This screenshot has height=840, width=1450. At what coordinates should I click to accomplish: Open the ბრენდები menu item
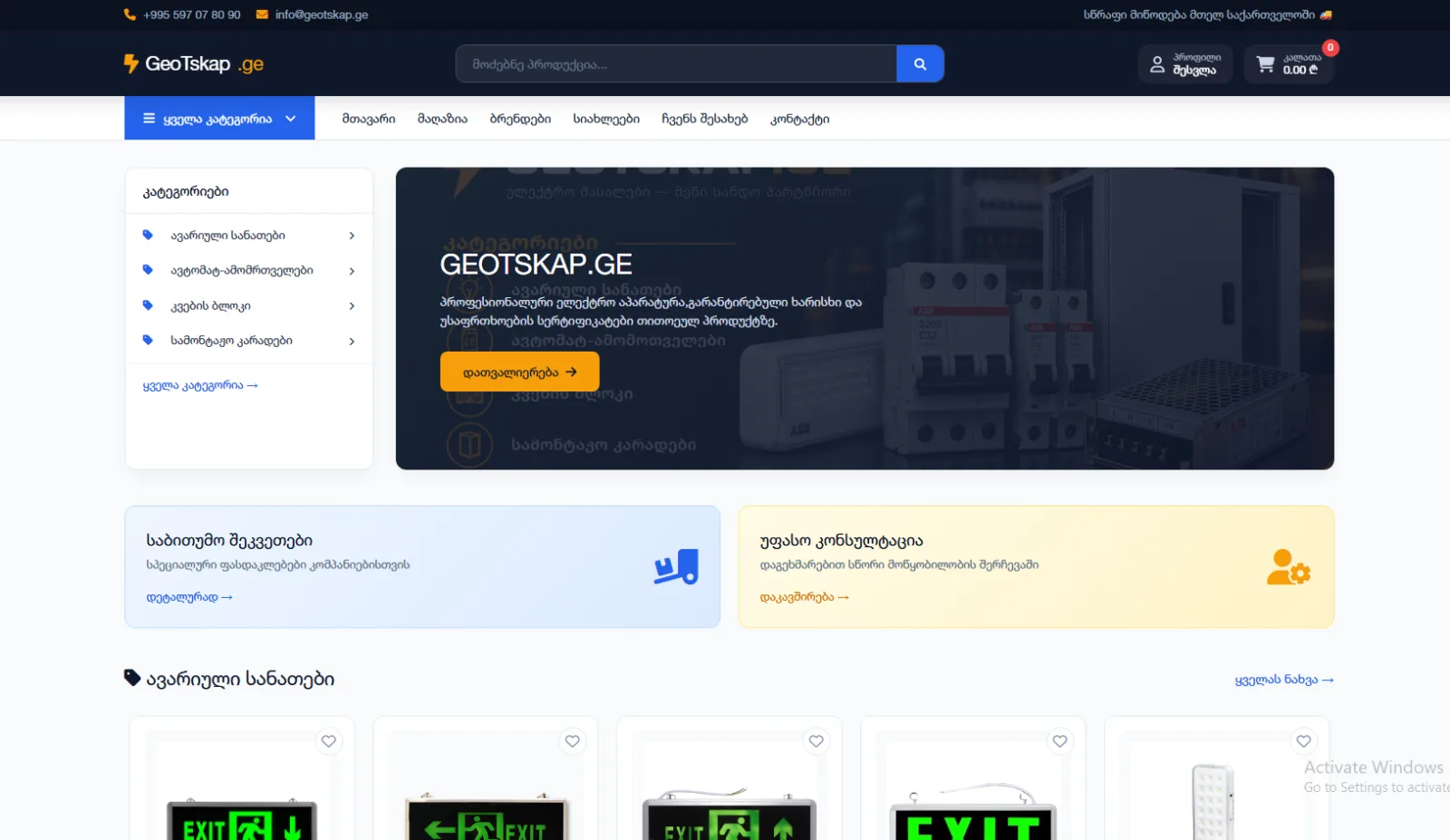[x=520, y=119]
